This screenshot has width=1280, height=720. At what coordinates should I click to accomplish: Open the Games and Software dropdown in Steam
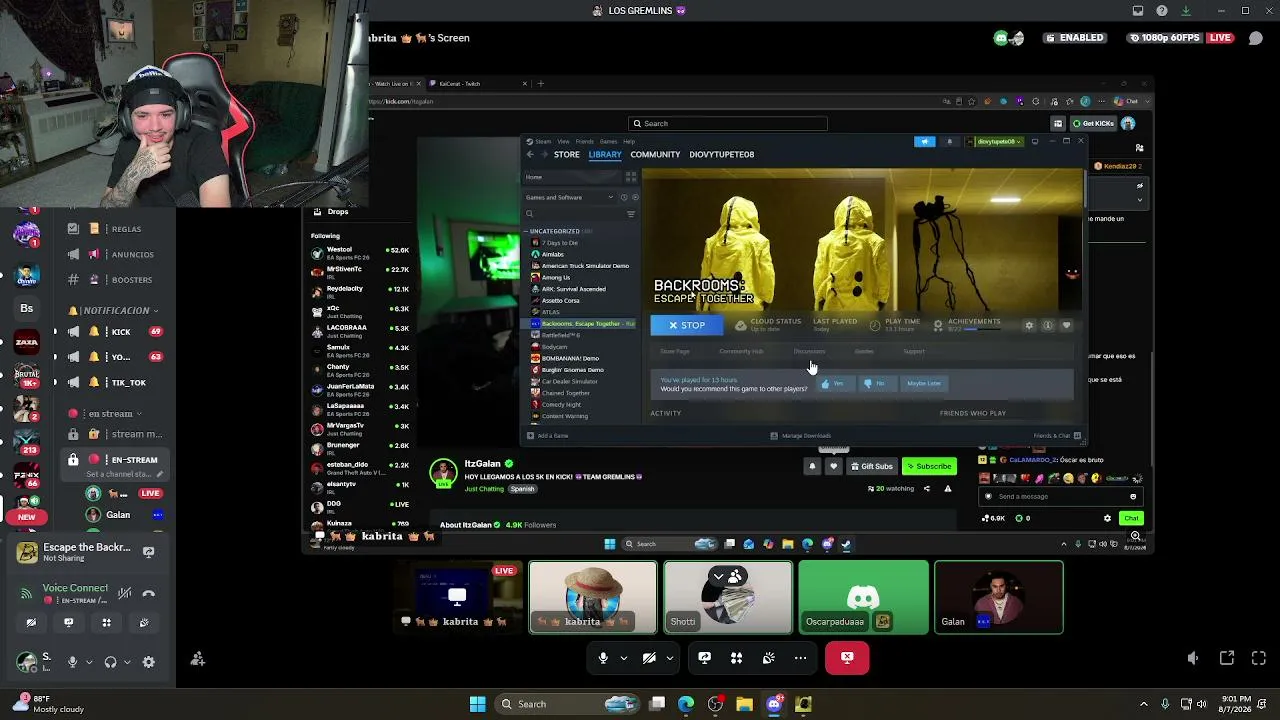570,197
